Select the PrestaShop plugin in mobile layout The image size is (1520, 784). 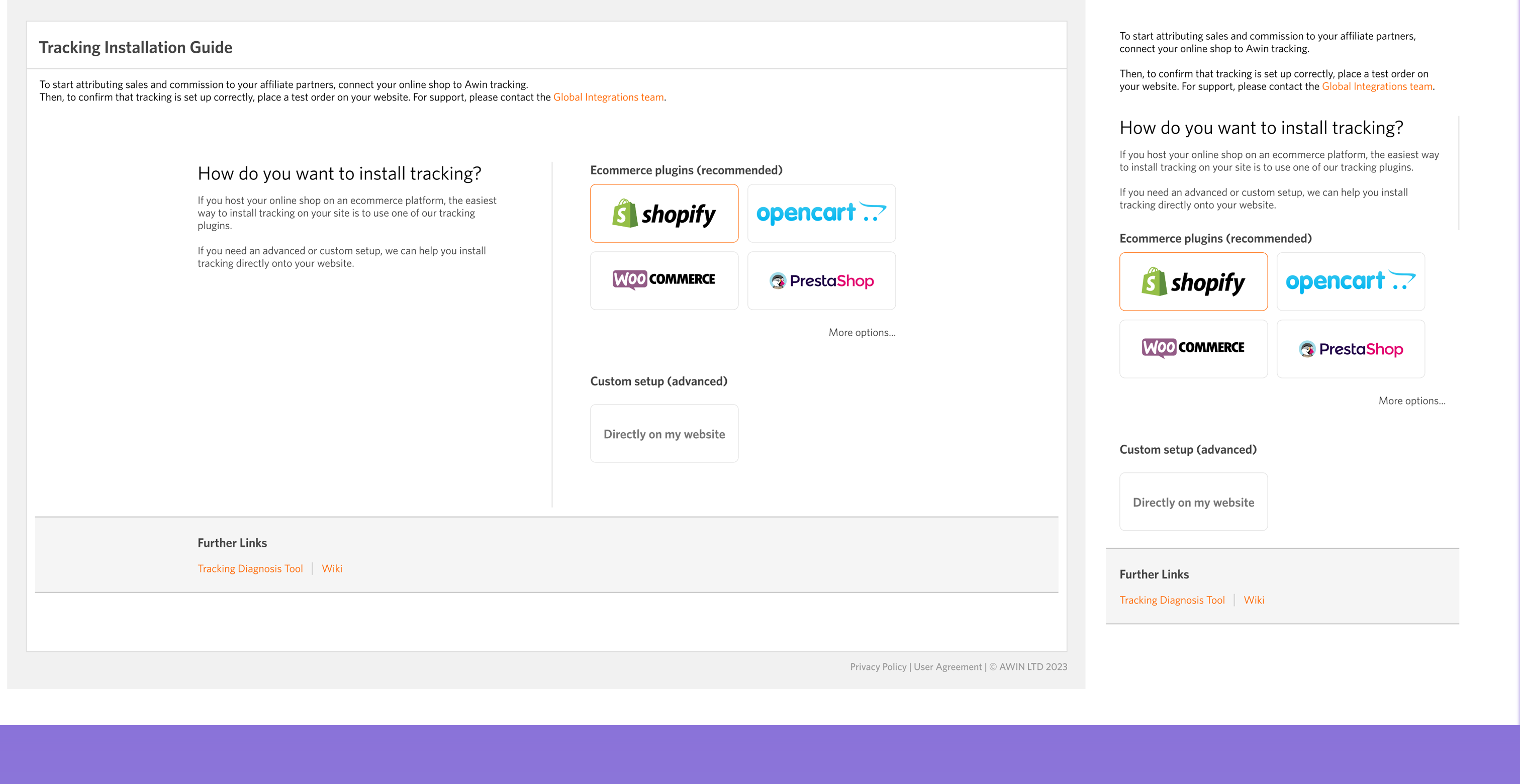(x=1350, y=349)
